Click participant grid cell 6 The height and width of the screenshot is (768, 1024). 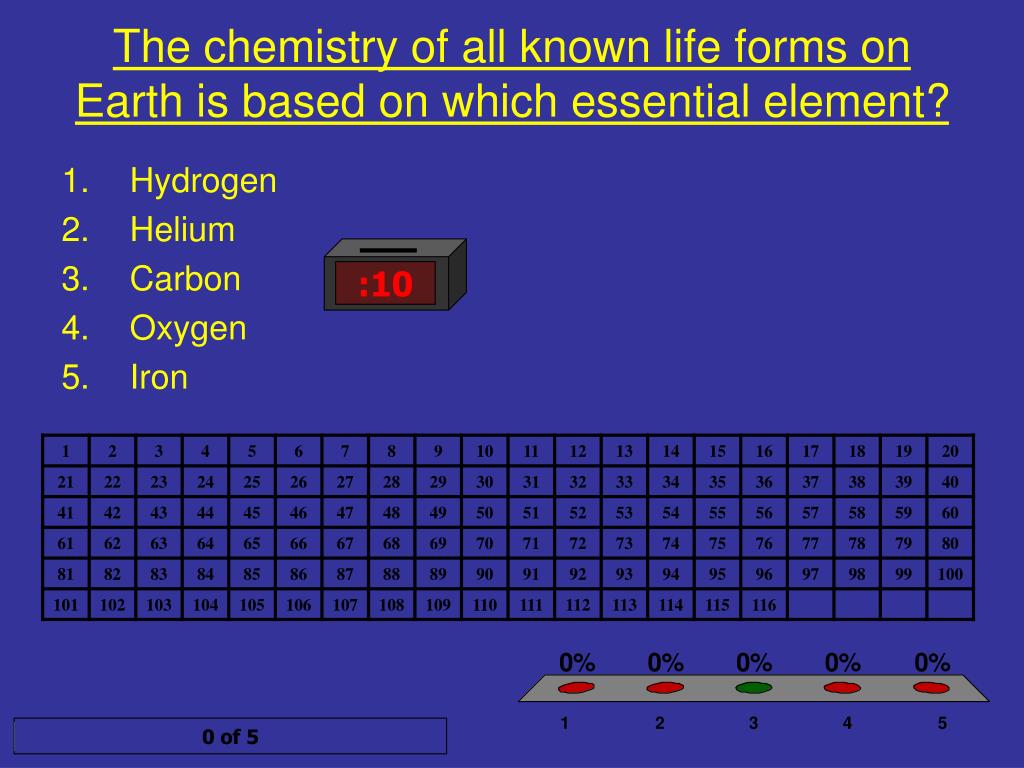pos(298,451)
